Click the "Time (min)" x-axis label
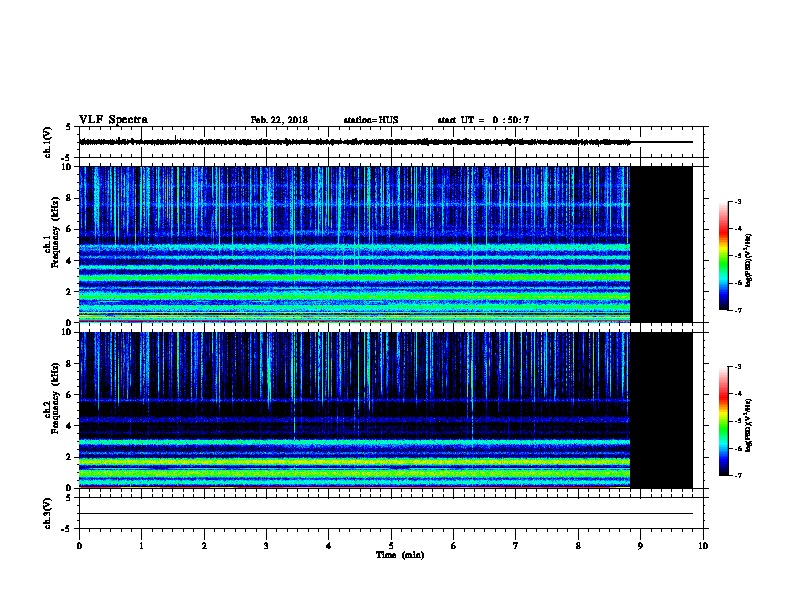Image resolution: width=792 pixels, height=612 pixels. click(x=400, y=555)
